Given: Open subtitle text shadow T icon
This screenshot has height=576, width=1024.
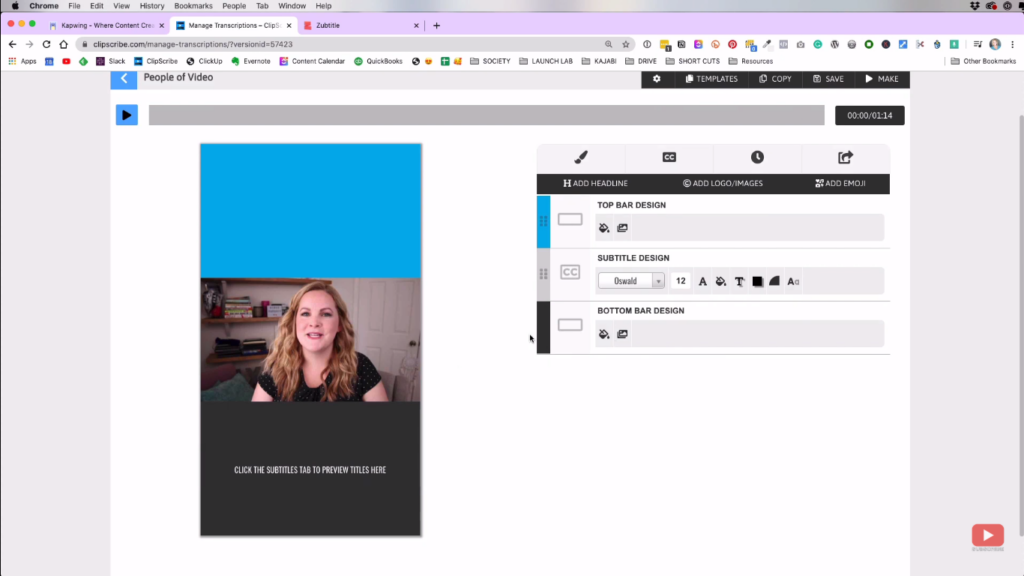Looking at the screenshot, I should [739, 281].
